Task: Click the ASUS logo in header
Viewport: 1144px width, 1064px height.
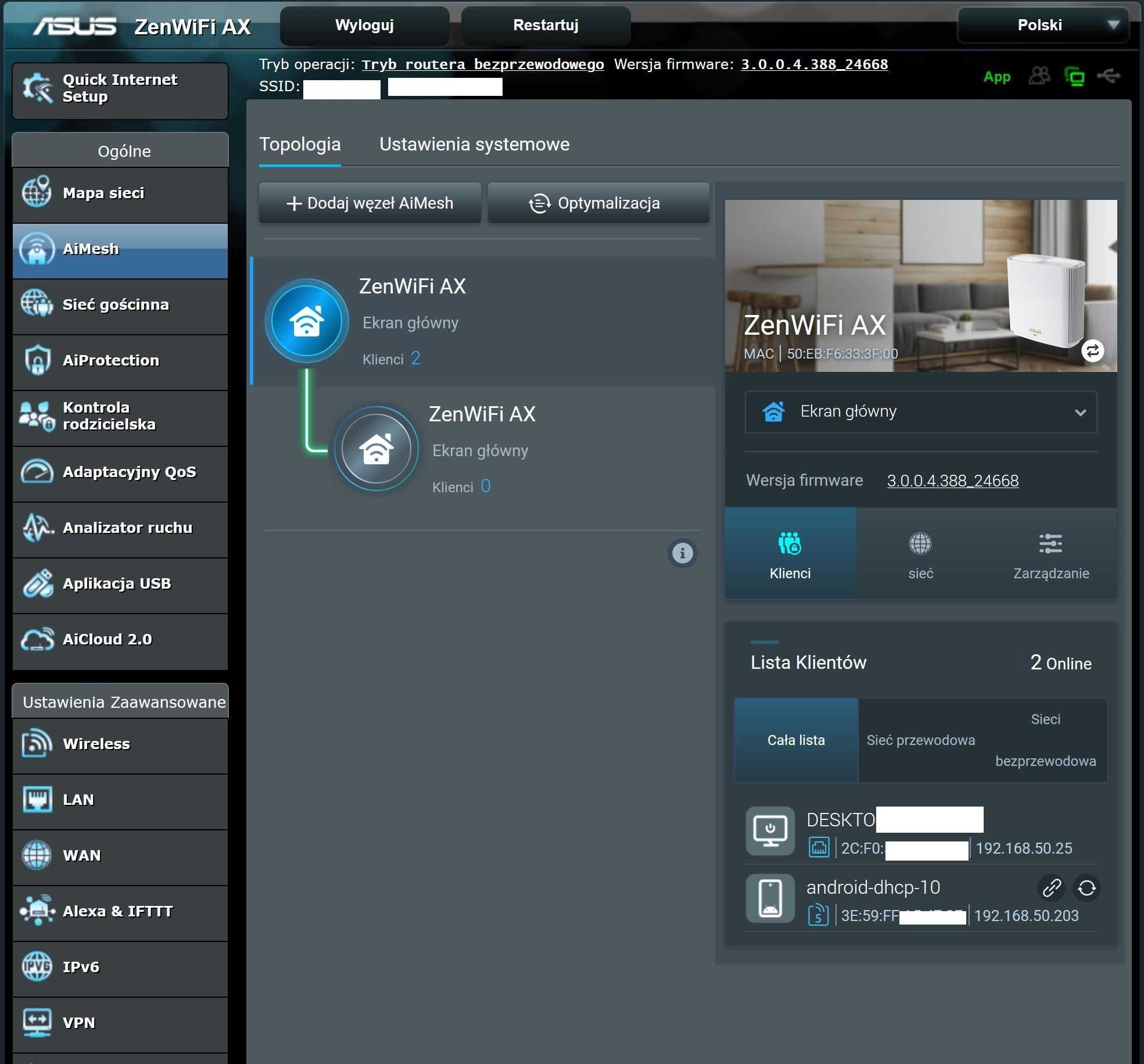Action: [75, 26]
